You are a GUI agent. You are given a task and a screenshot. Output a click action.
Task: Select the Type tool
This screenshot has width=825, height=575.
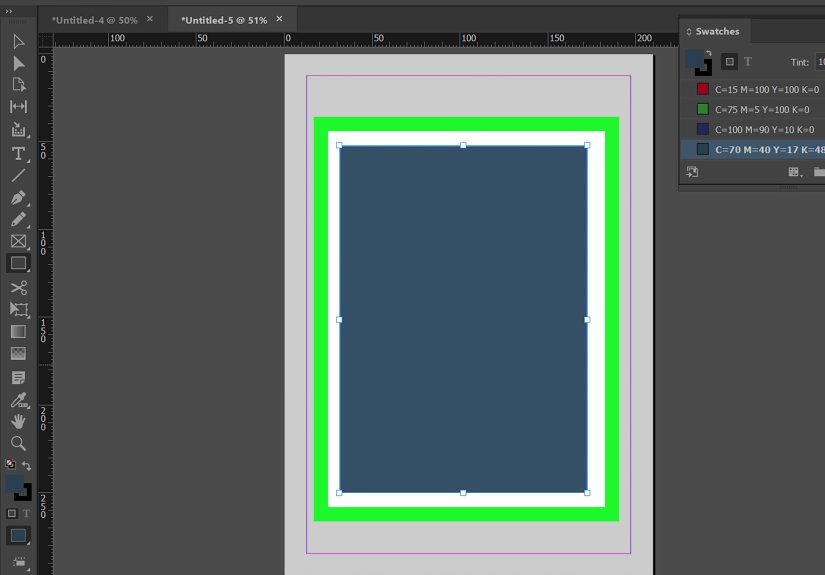pos(18,154)
